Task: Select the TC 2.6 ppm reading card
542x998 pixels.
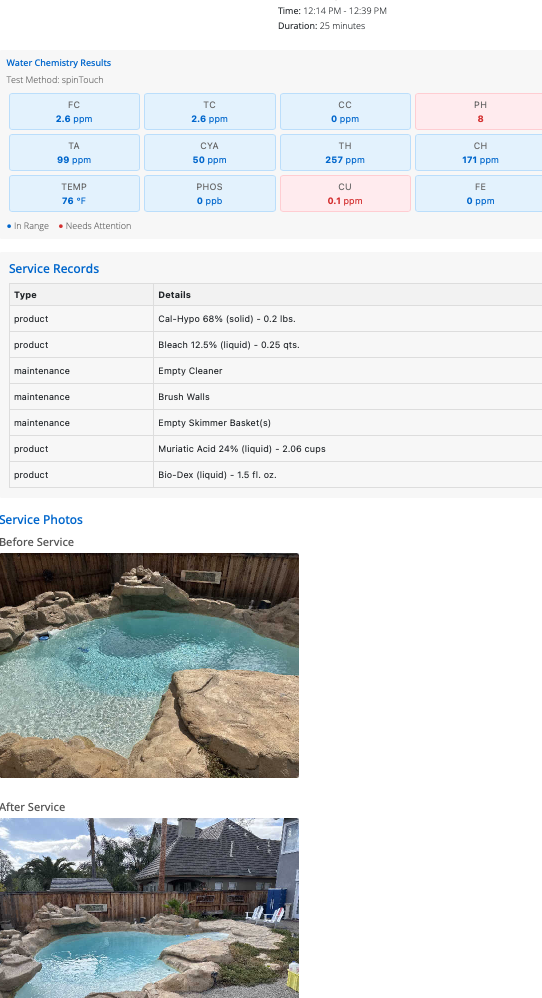Action: [210, 111]
